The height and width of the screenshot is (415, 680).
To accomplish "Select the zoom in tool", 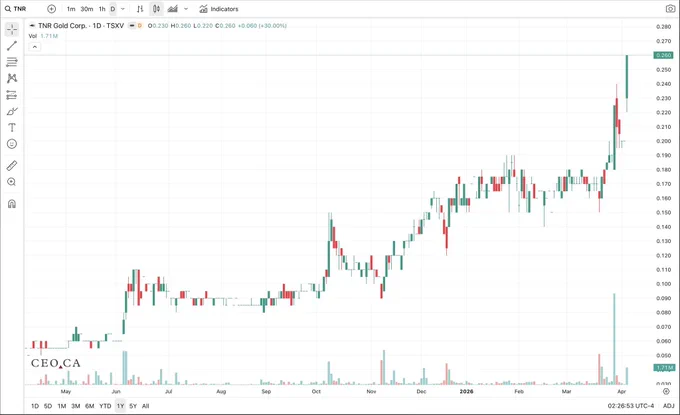I will (12, 182).
